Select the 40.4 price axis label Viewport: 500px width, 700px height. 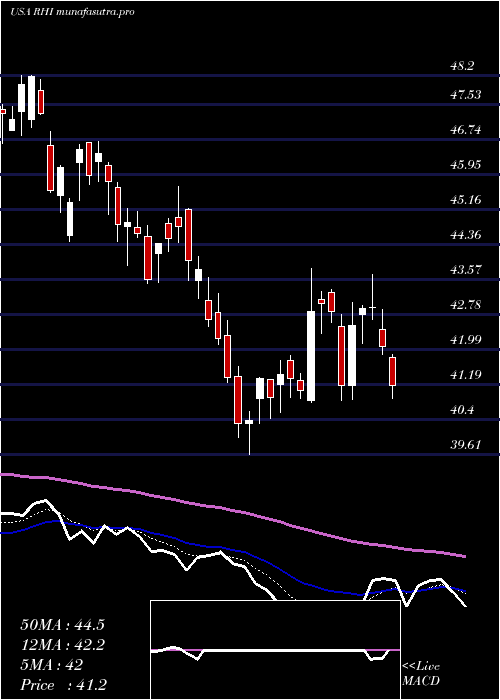point(462,409)
